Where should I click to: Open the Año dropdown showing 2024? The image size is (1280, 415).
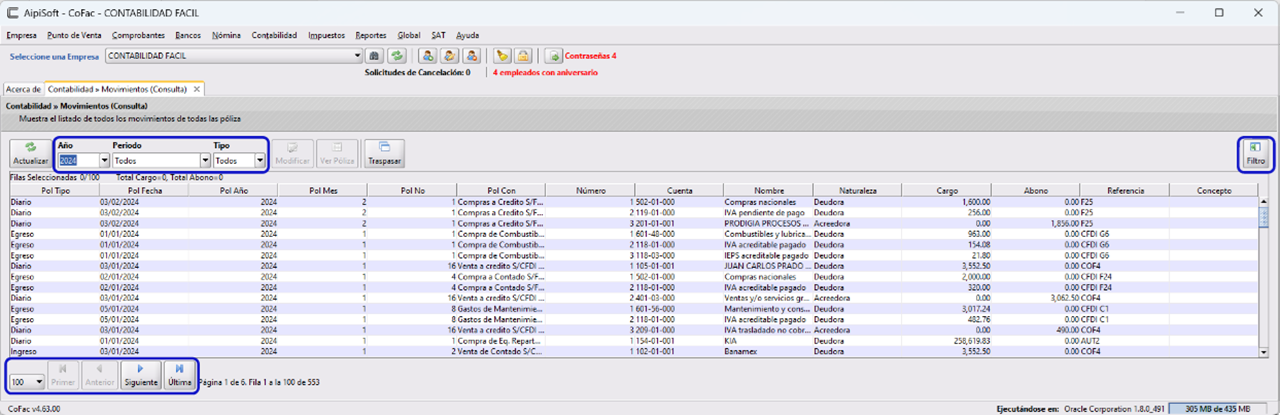[104, 160]
